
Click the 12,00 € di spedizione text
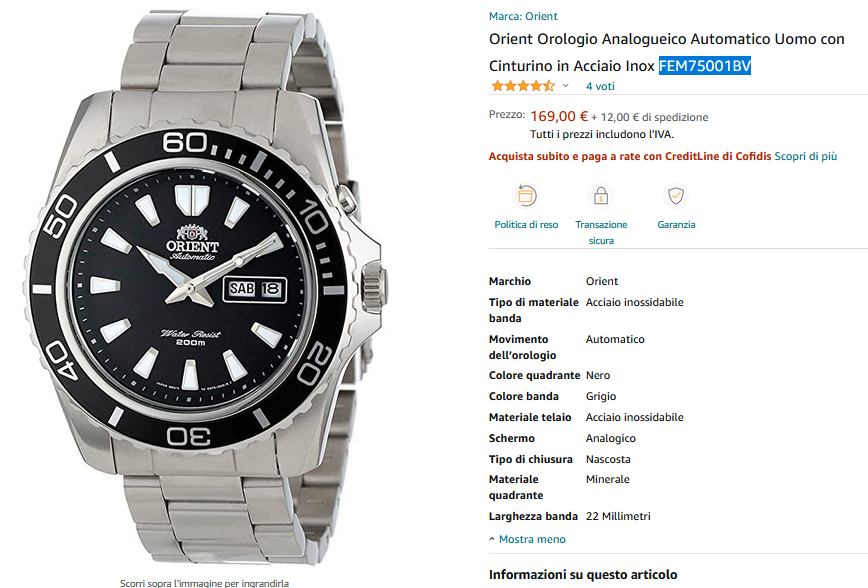(654, 117)
